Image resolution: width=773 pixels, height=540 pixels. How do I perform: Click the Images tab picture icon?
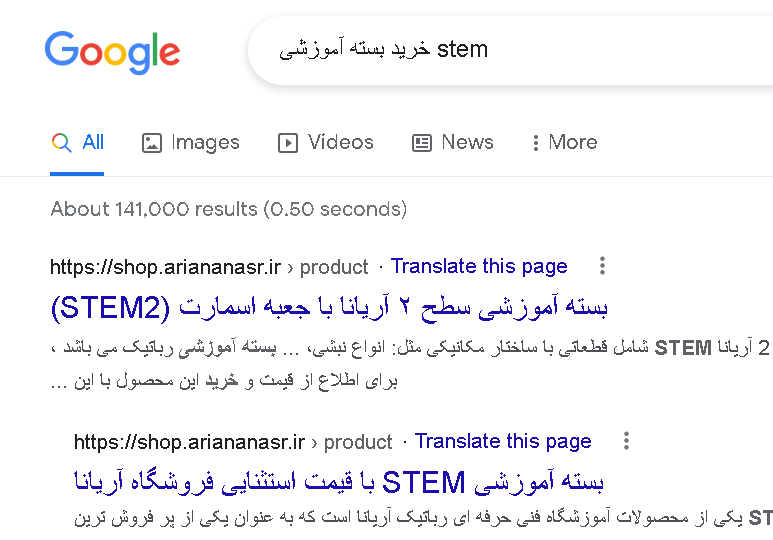point(152,143)
